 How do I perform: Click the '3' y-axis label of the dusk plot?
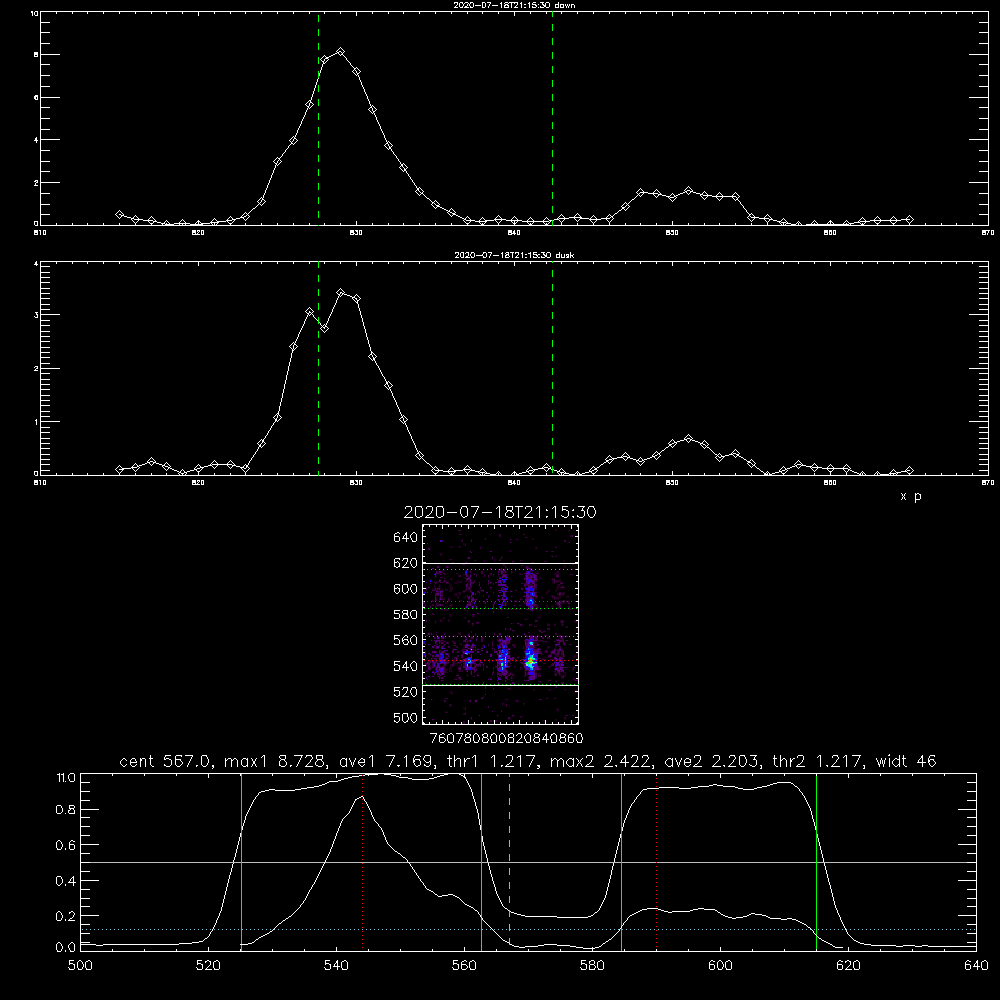(36, 315)
